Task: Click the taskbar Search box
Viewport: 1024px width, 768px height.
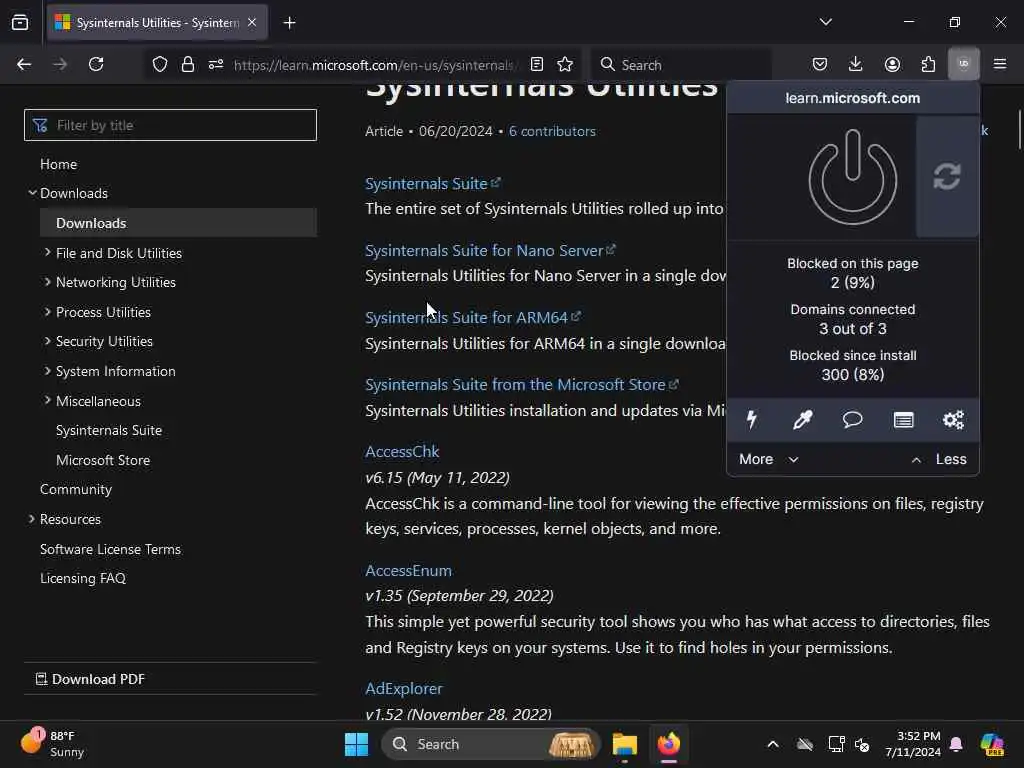Action: click(490, 744)
